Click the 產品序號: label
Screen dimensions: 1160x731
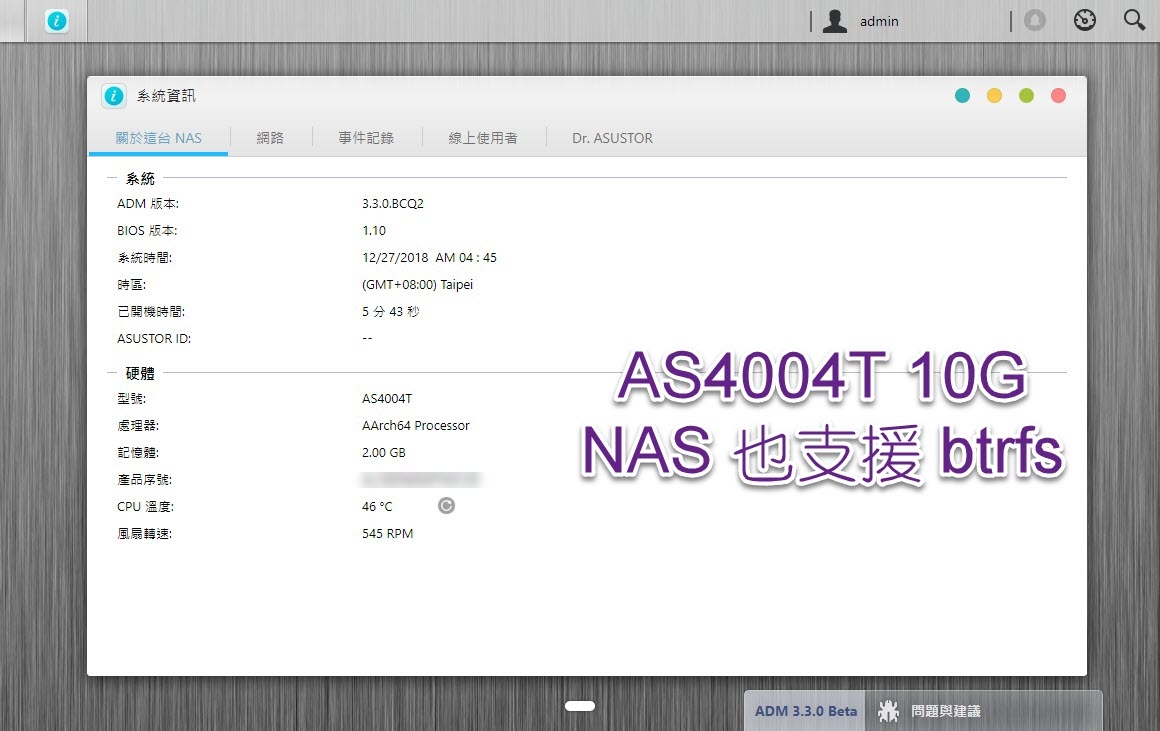(144, 479)
